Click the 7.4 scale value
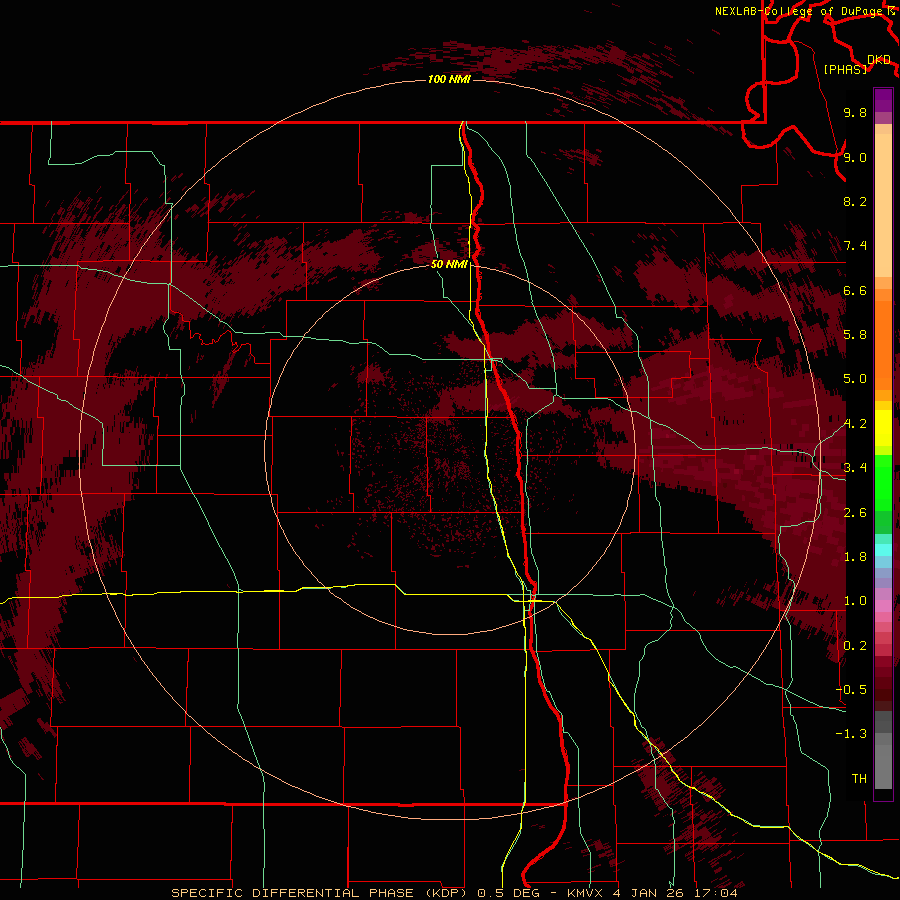This screenshot has width=900, height=900. click(855, 246)
